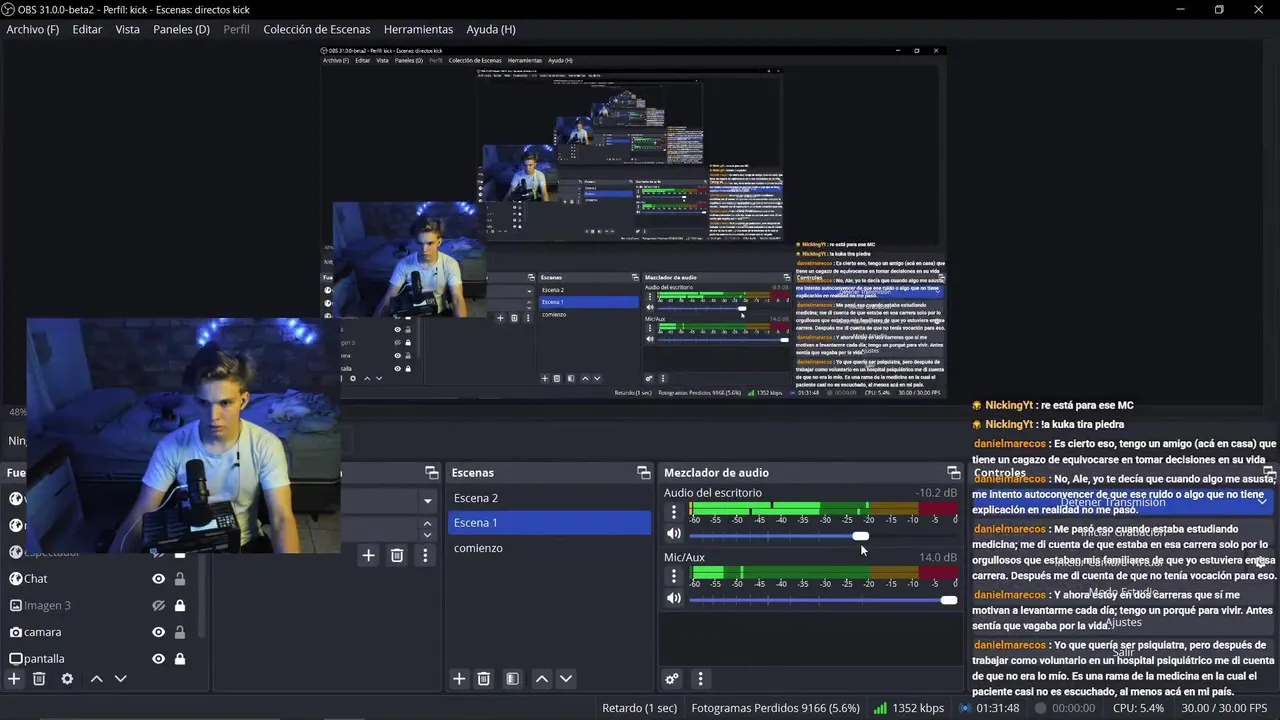
Task: Open the Colección de Escenas menu
Action: click(316, 29)
